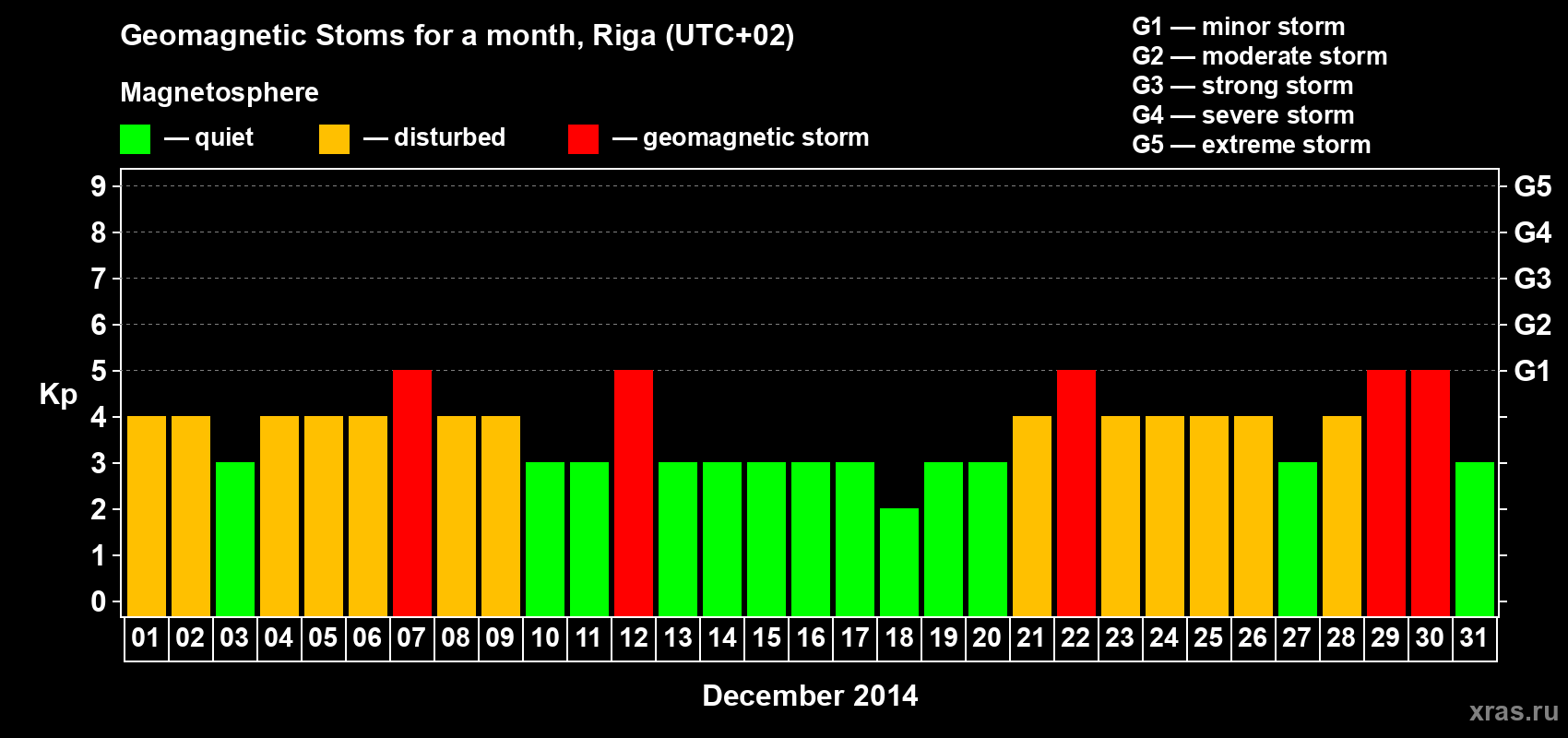Screen dimensions: 1568x738
Task: Click the green quiet legend swatch
Action: coord(135,139)
